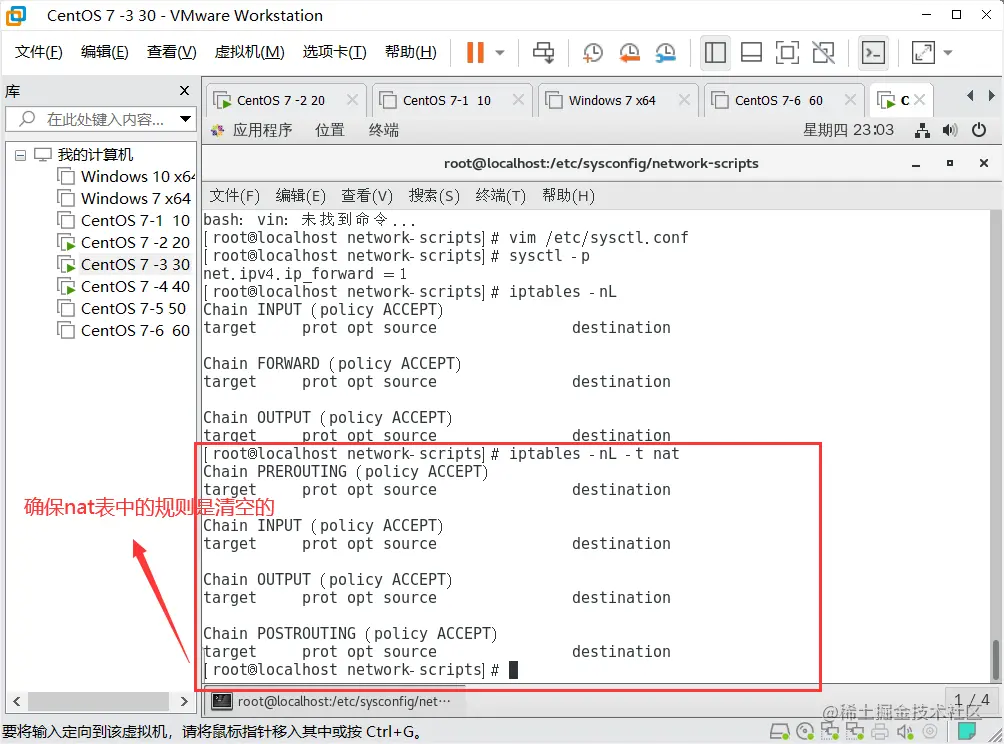Send Ctrl+Alt+Del to the guest

[542, 52]
